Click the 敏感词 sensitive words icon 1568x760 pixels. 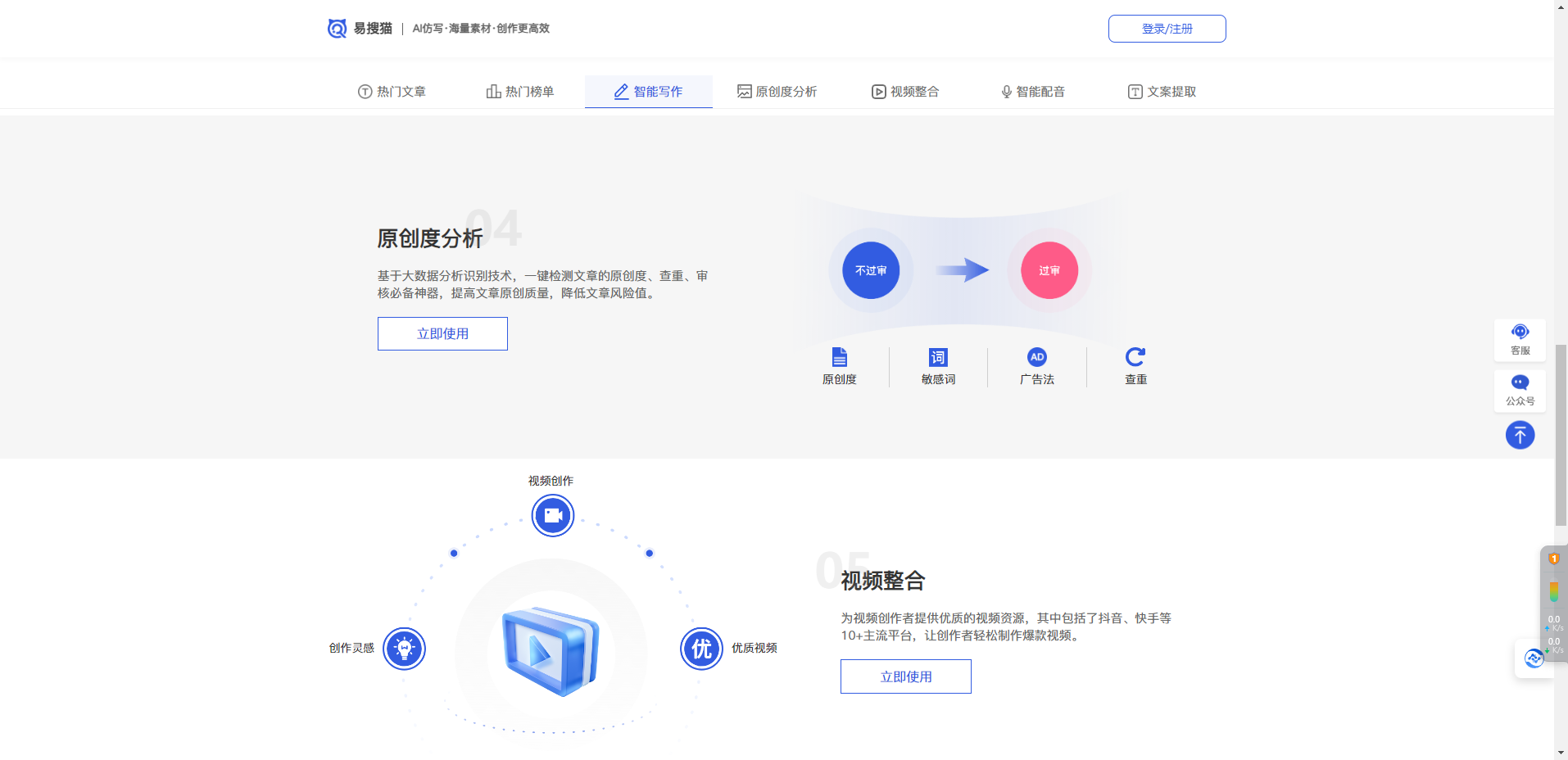937,357
